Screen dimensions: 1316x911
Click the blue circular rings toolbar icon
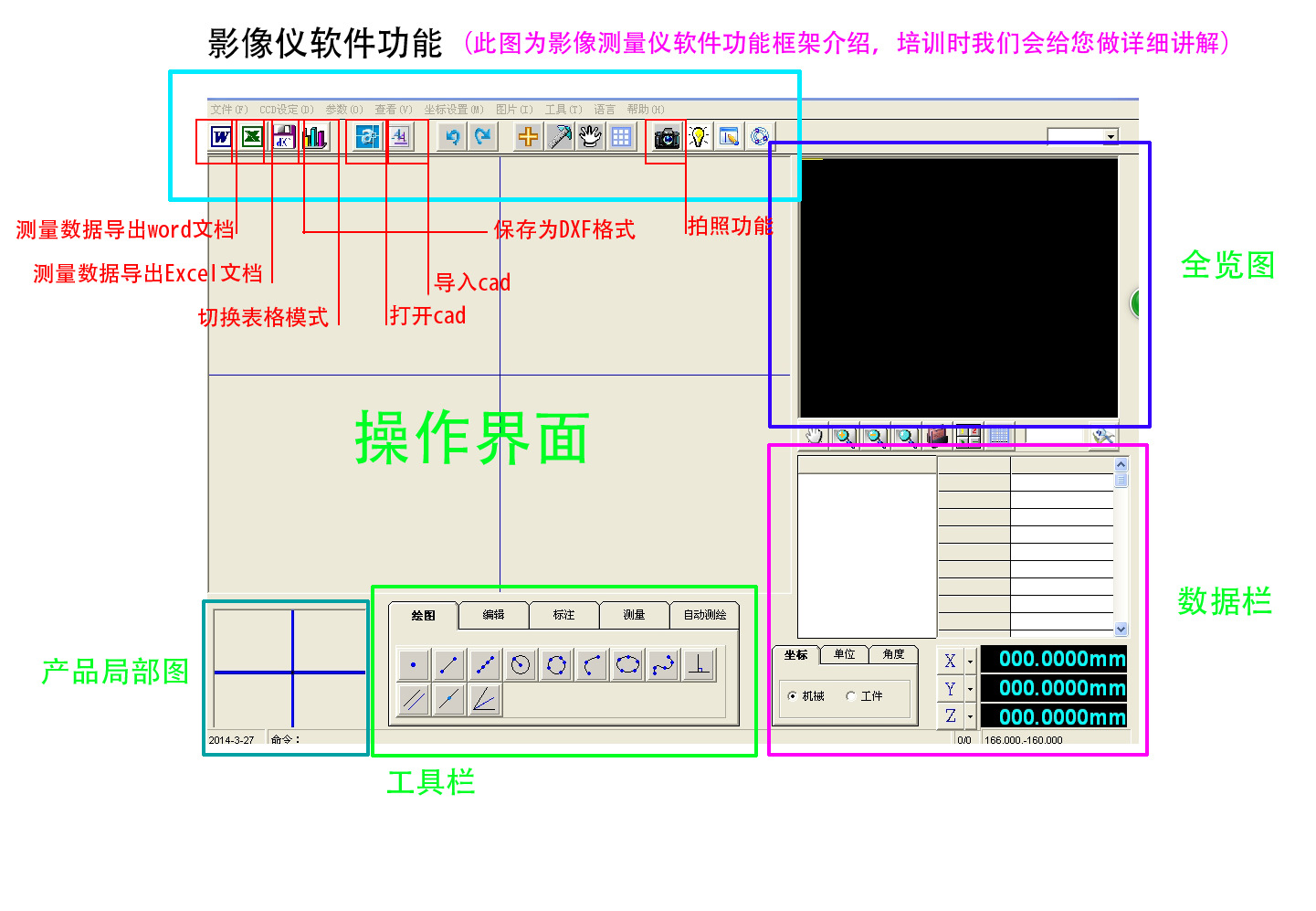pos(760,137)
